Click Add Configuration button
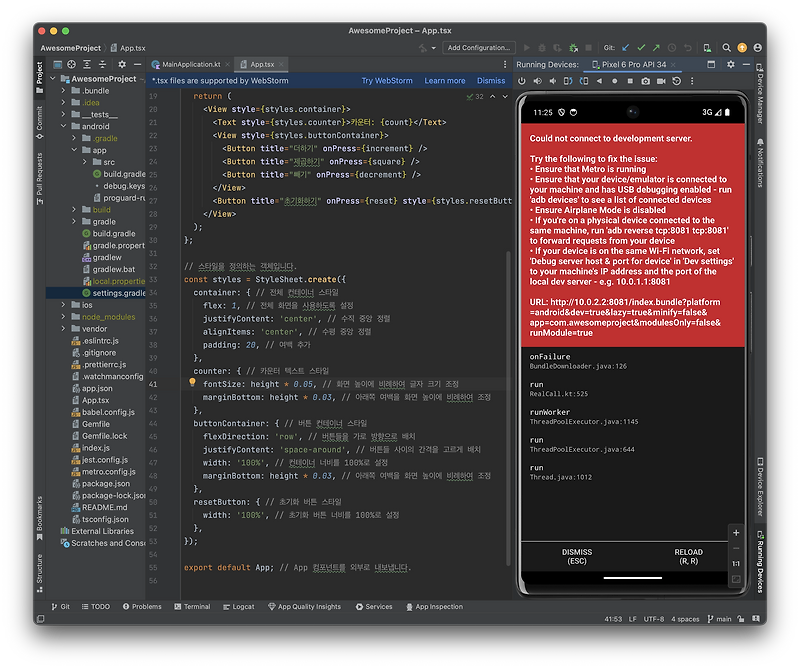800x669 pixels. click(479, 47)
